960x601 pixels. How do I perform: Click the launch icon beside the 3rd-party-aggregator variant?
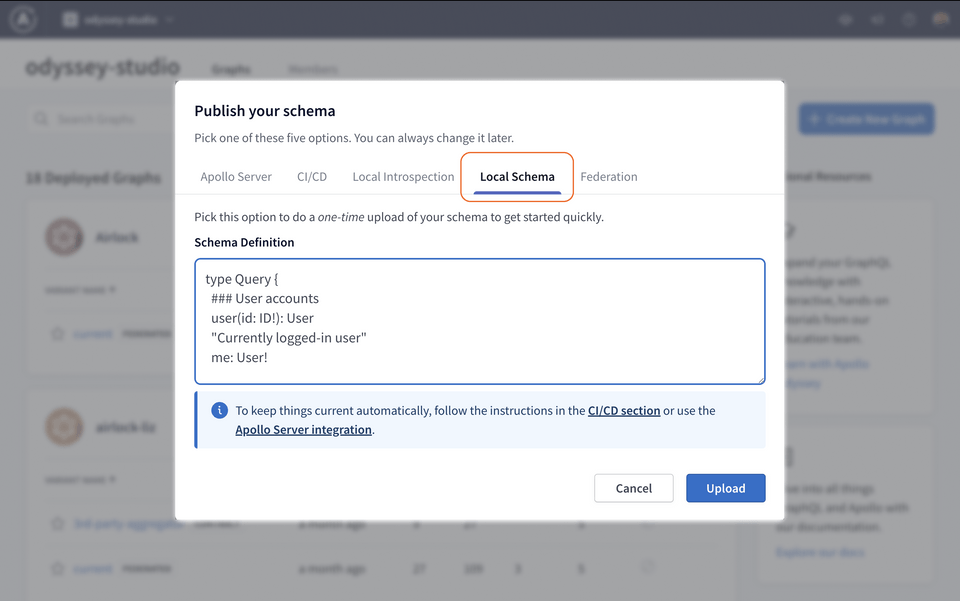[x=57, y=523]
